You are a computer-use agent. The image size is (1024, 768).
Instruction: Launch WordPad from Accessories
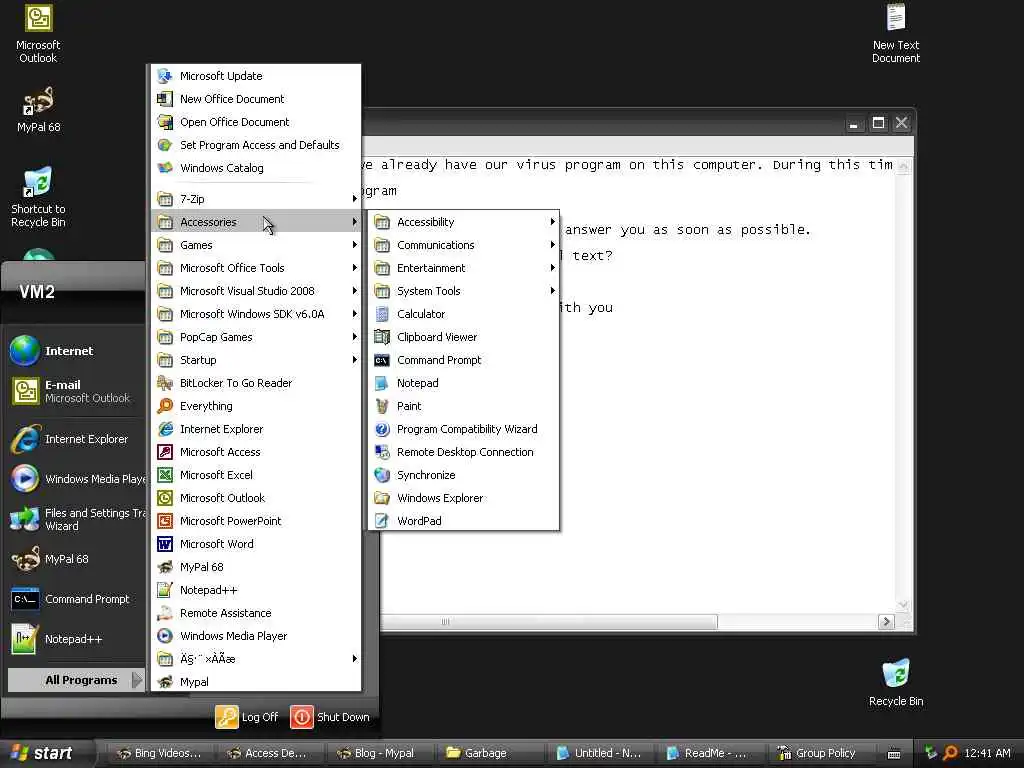[463, 520]
